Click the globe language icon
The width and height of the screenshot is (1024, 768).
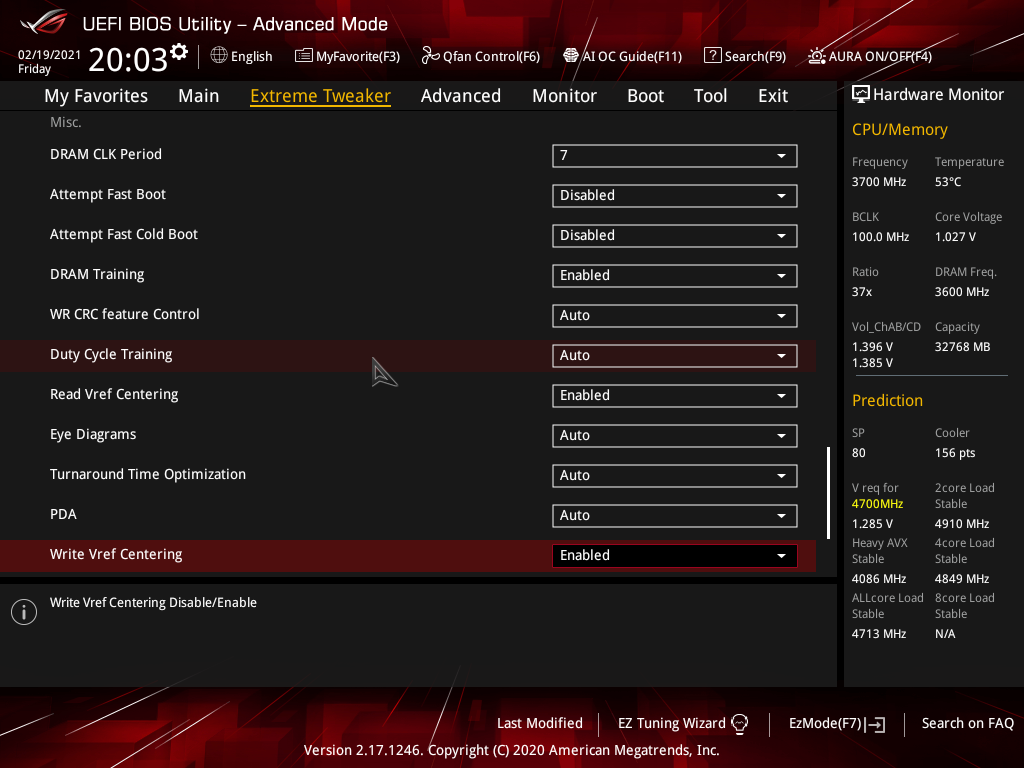click(219, 56)
